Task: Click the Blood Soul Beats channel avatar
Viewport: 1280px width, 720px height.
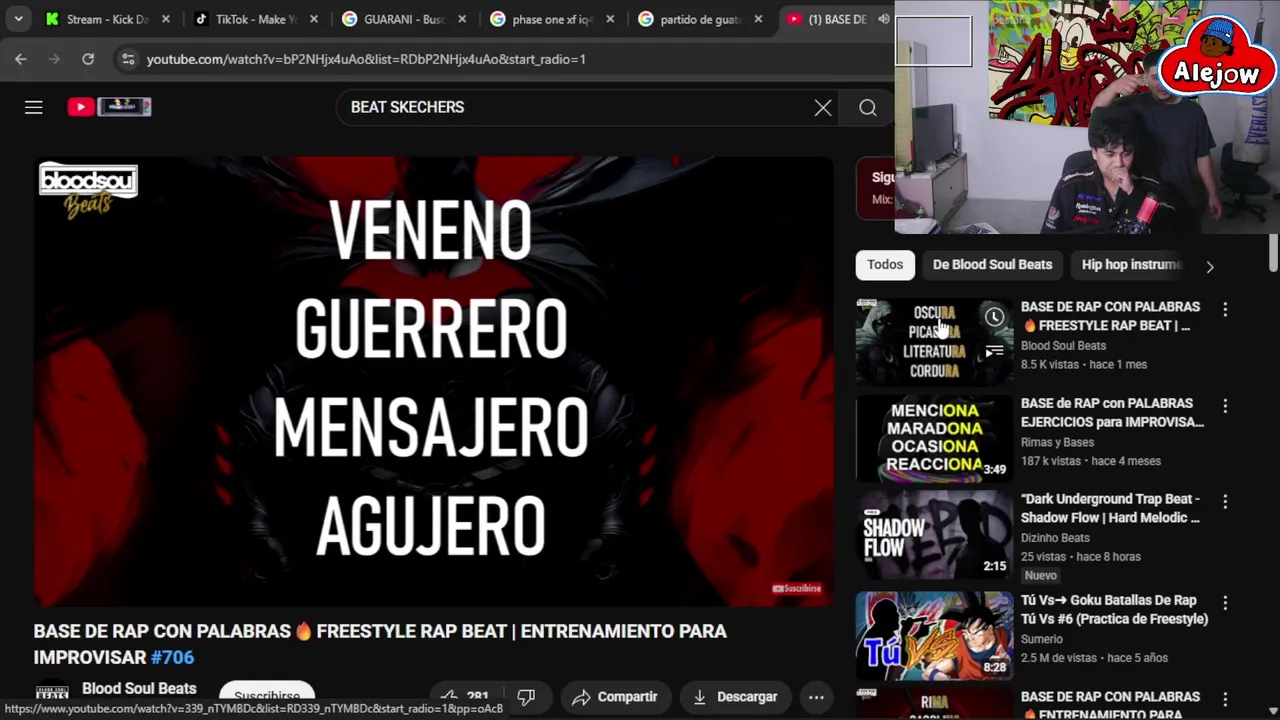Action: point(52,694)
